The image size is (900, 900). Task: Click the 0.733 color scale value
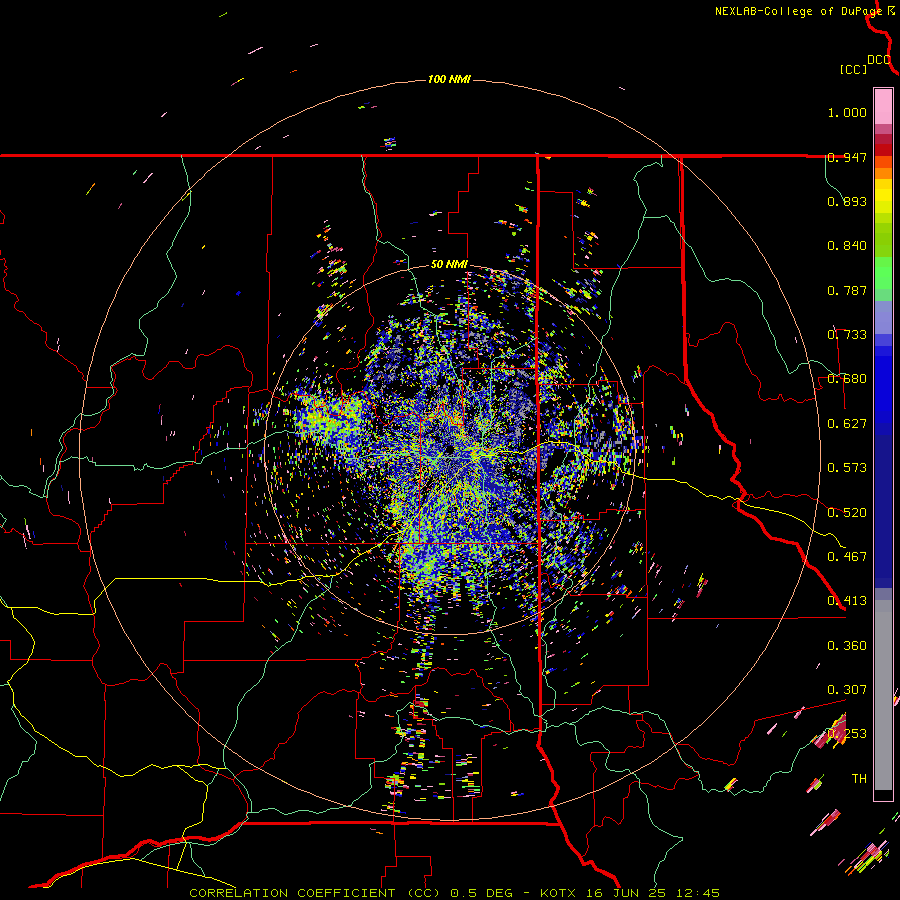(847, 335)
